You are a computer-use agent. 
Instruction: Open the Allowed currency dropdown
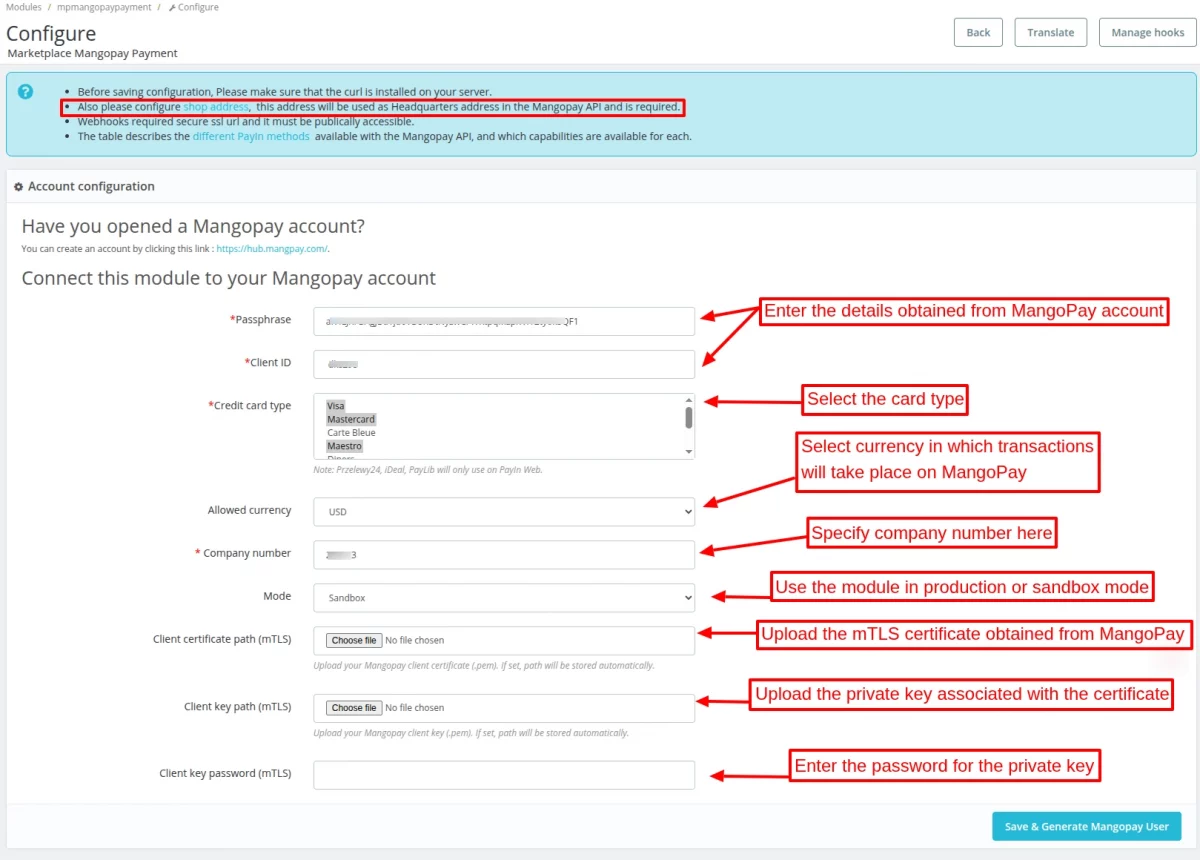coord(504,511)
